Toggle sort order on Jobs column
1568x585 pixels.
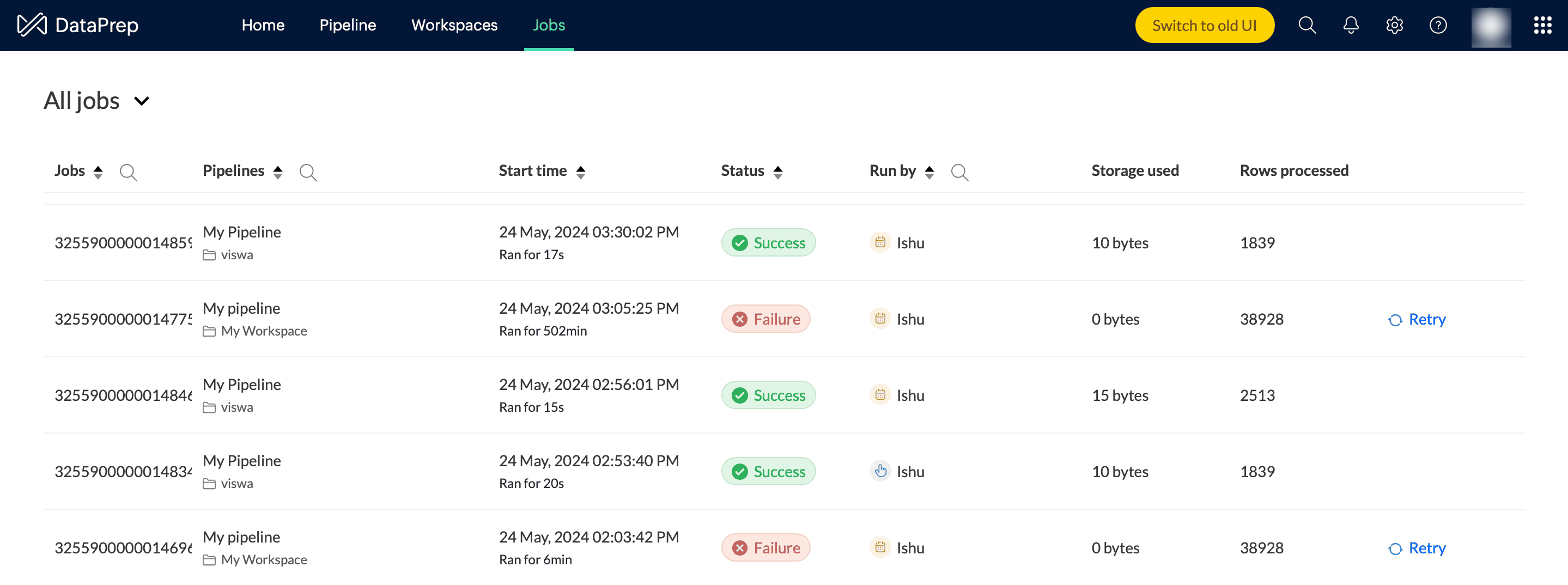(98, 172)
